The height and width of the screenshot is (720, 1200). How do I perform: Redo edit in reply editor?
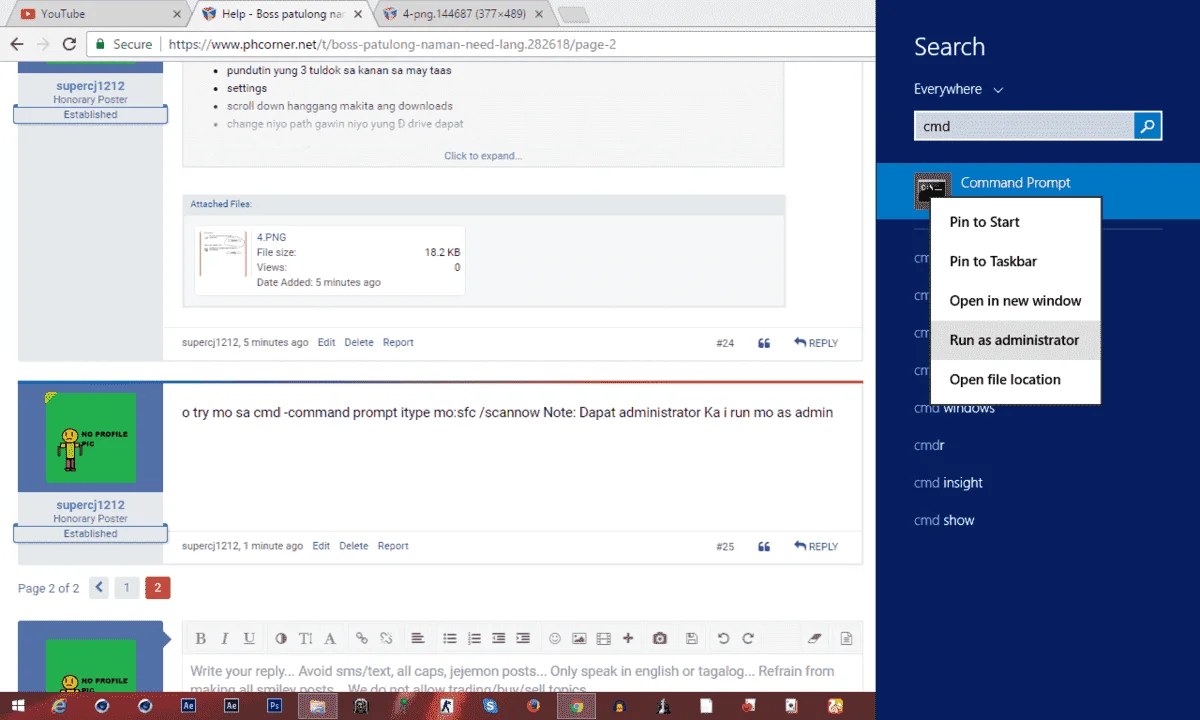(747, 638)
